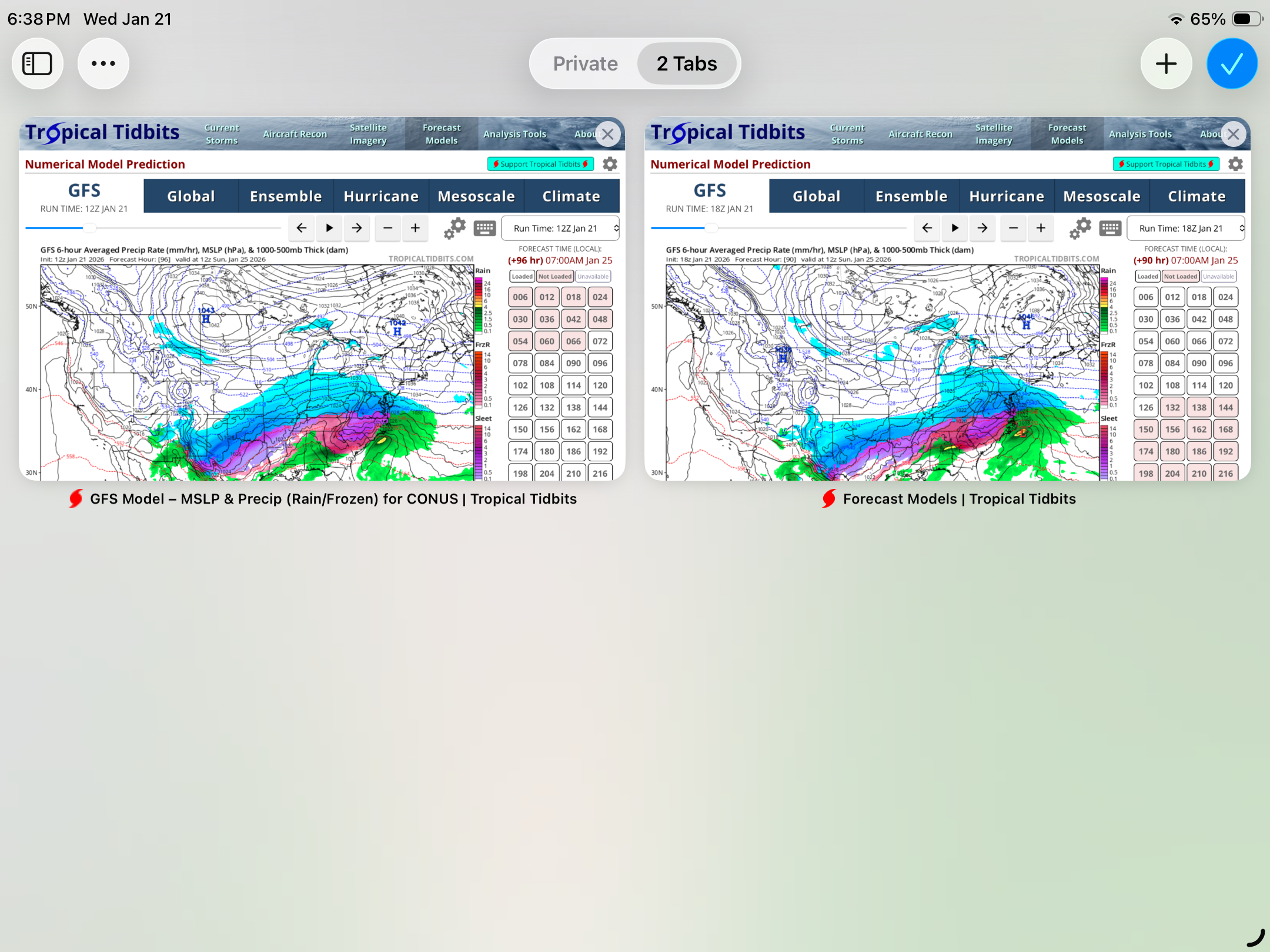Close the left GFS Model tab
Viewport: 1270px width, 952px height.
[x=608, y=134]
